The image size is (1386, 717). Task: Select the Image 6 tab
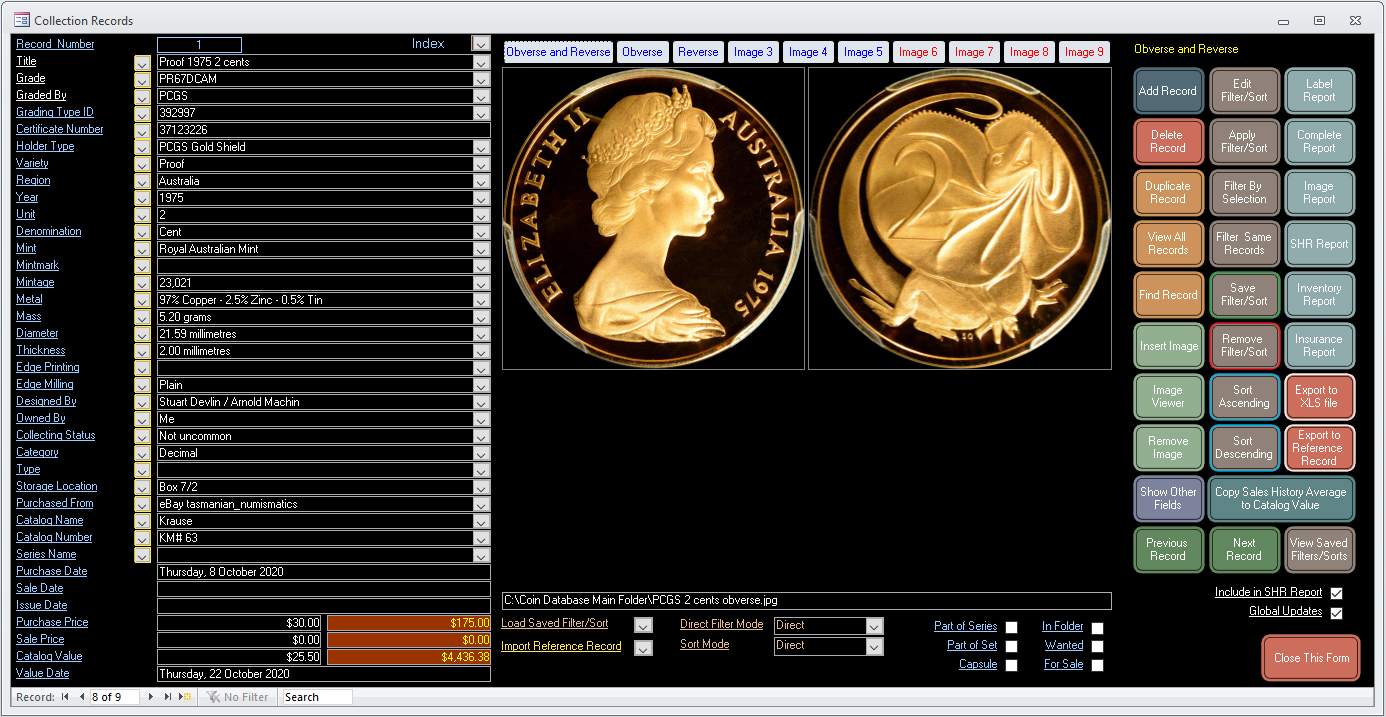tap(918, 52)
